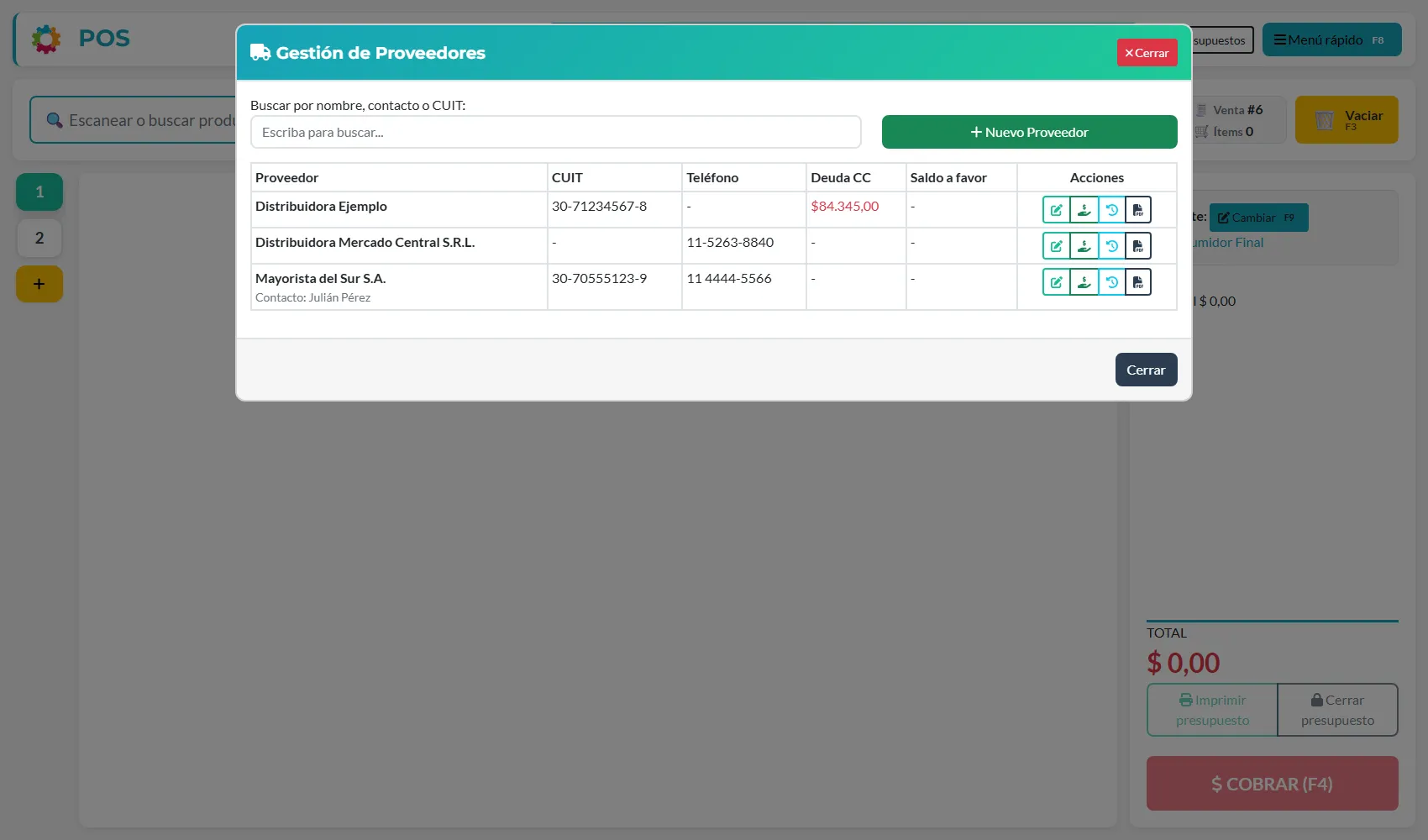Viewport: 1428px width, 840px height.
Task: Switch to sale tab 1
Action: pos(39,192)
